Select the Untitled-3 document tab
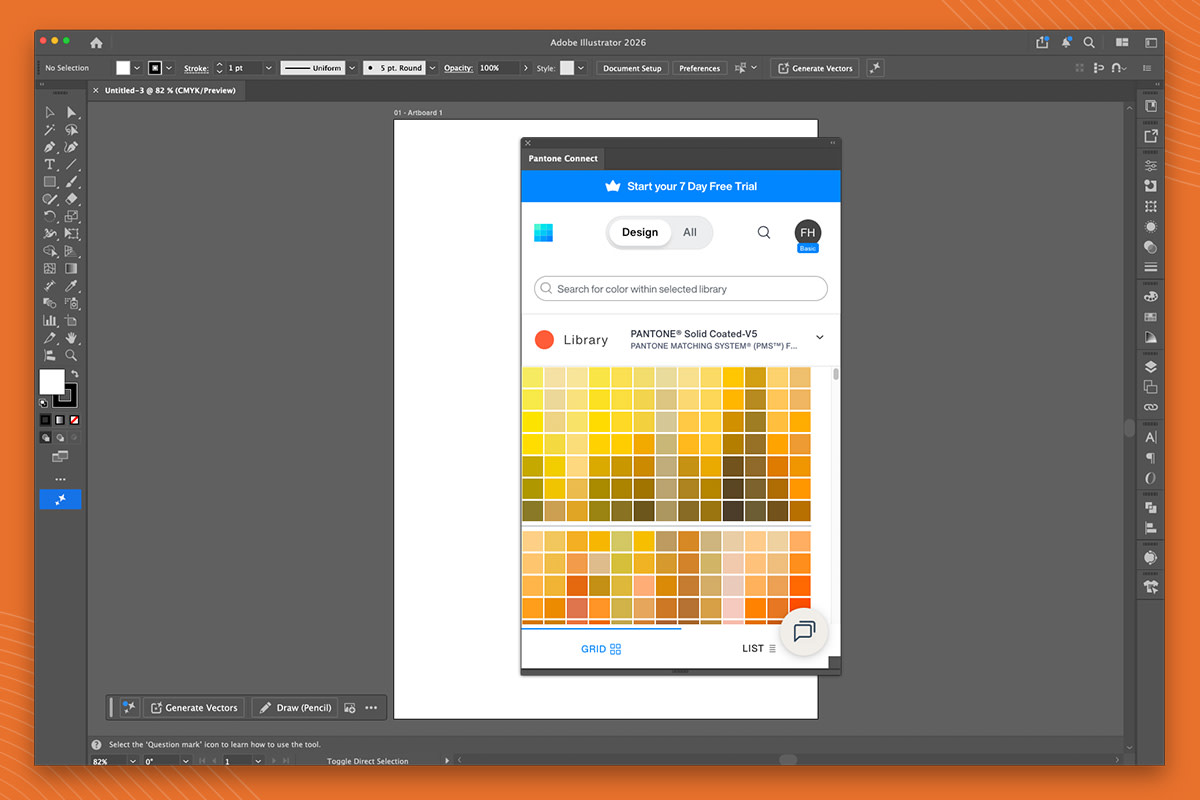Screen dimensions: 1200x800 point(167,90)
